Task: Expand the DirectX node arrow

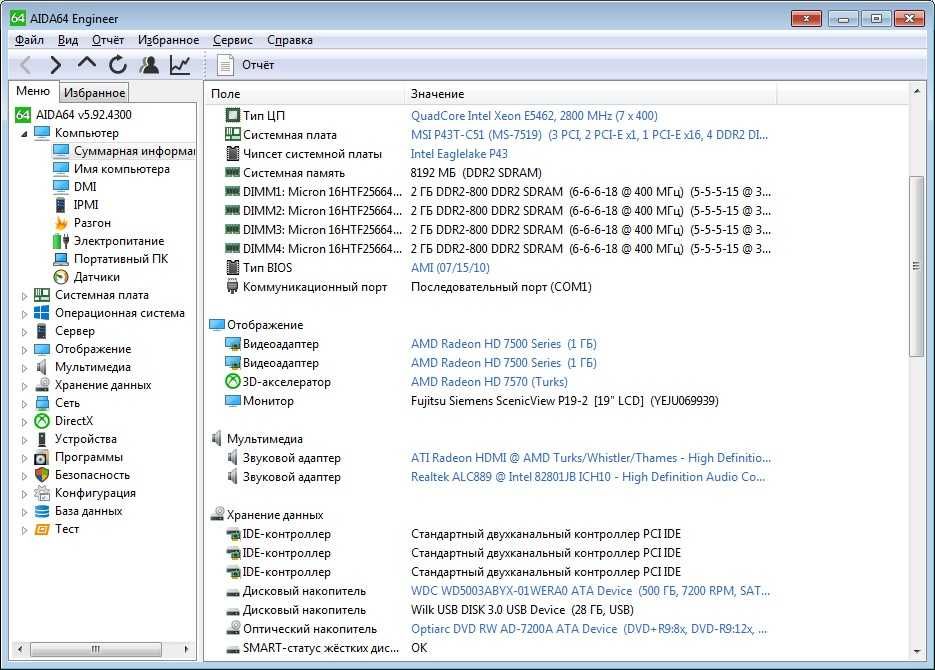Action: pyautogui.click(x=24, y=422)
